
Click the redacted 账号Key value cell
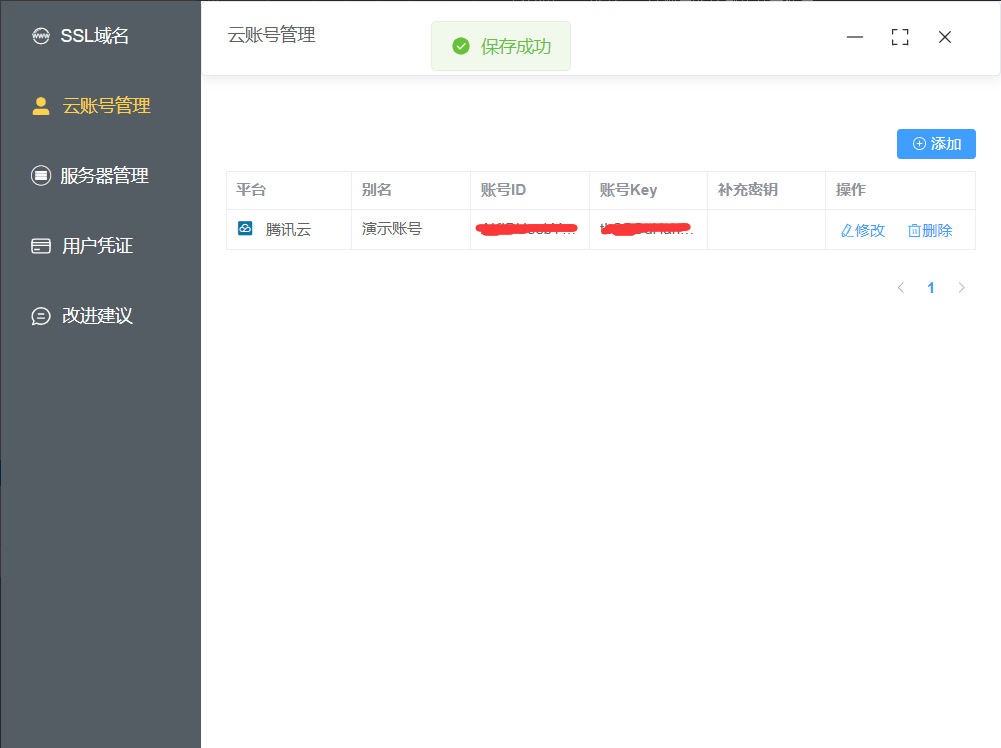point(647,229)
